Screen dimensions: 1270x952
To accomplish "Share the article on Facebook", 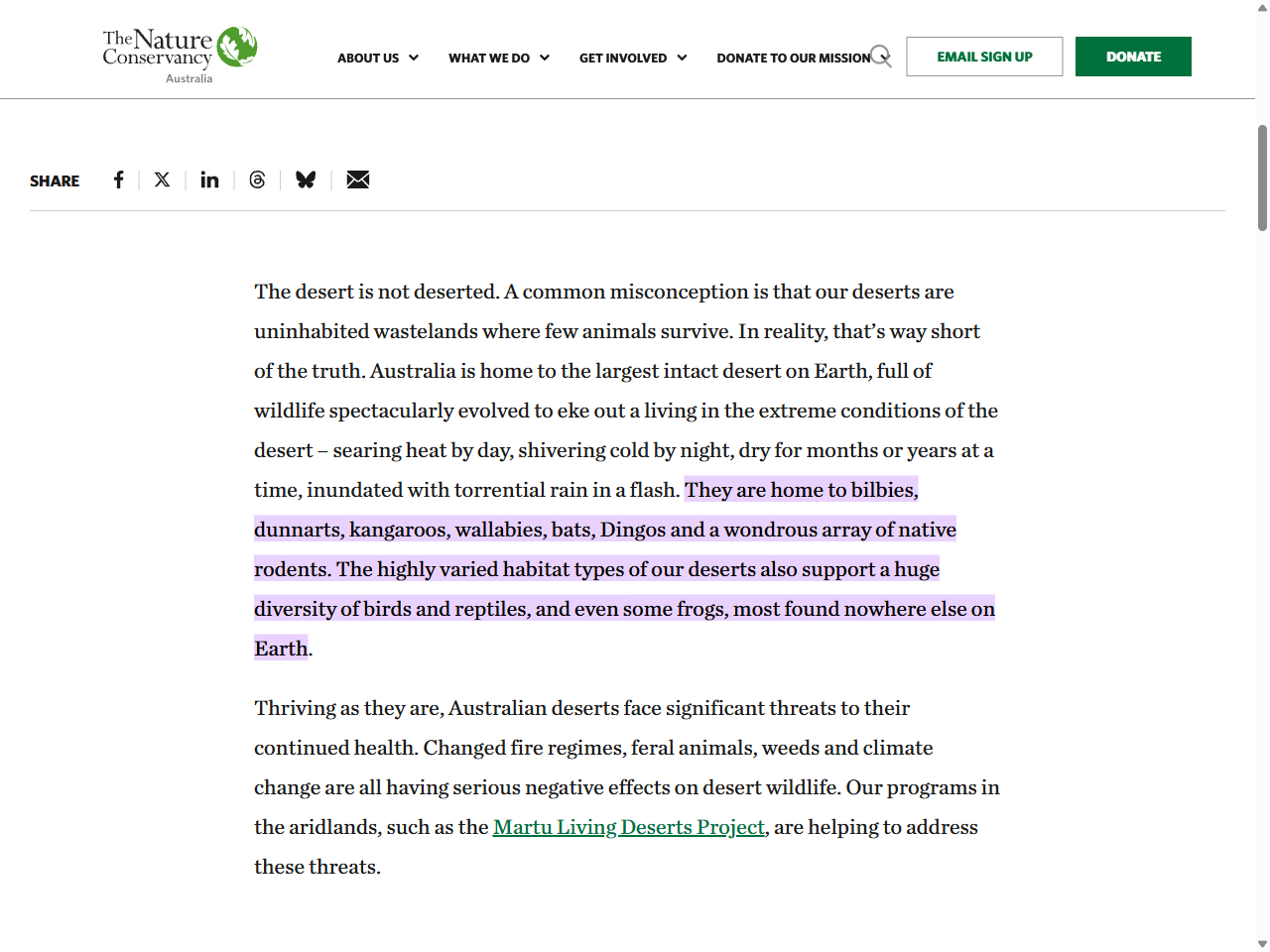I will point(118,179).
